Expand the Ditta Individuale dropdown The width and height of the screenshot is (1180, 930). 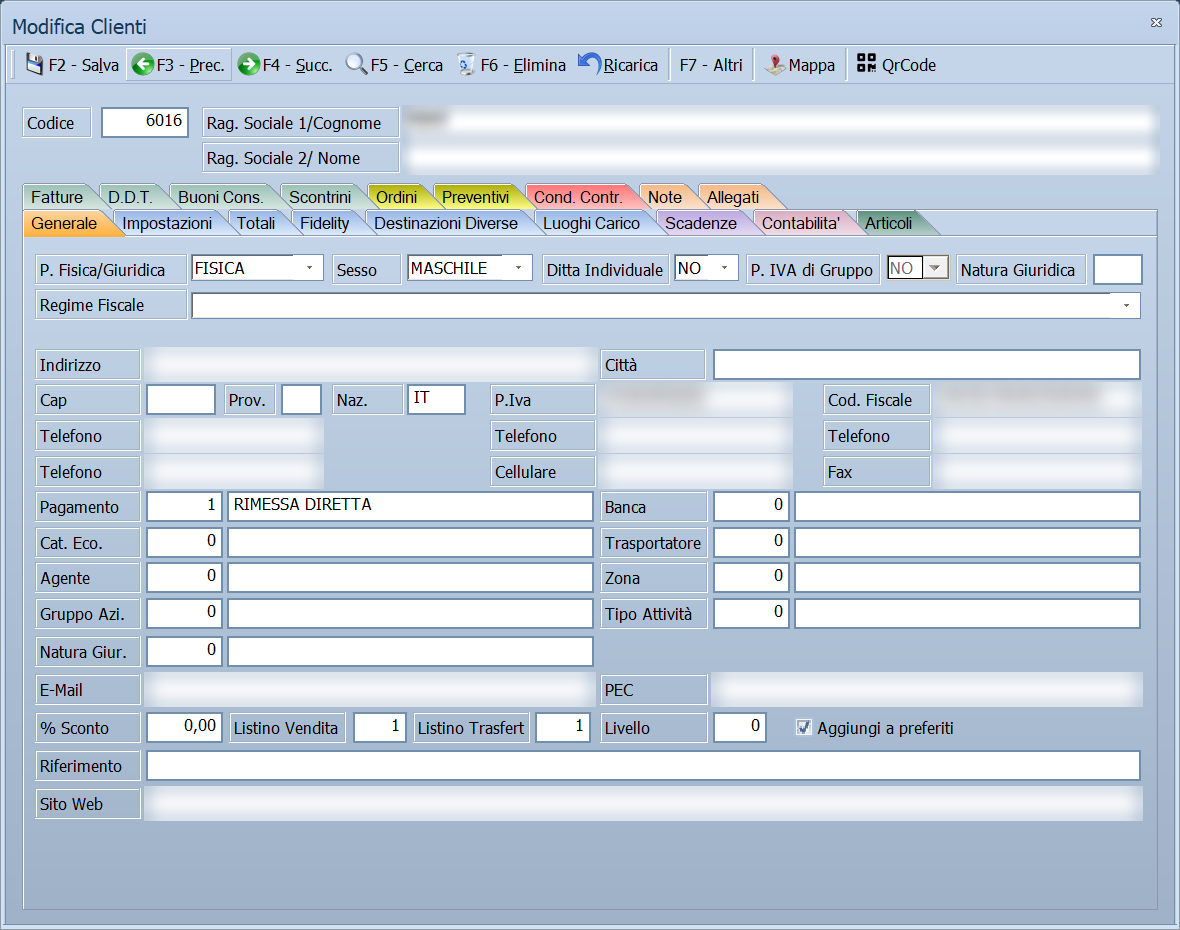[724, 268]
